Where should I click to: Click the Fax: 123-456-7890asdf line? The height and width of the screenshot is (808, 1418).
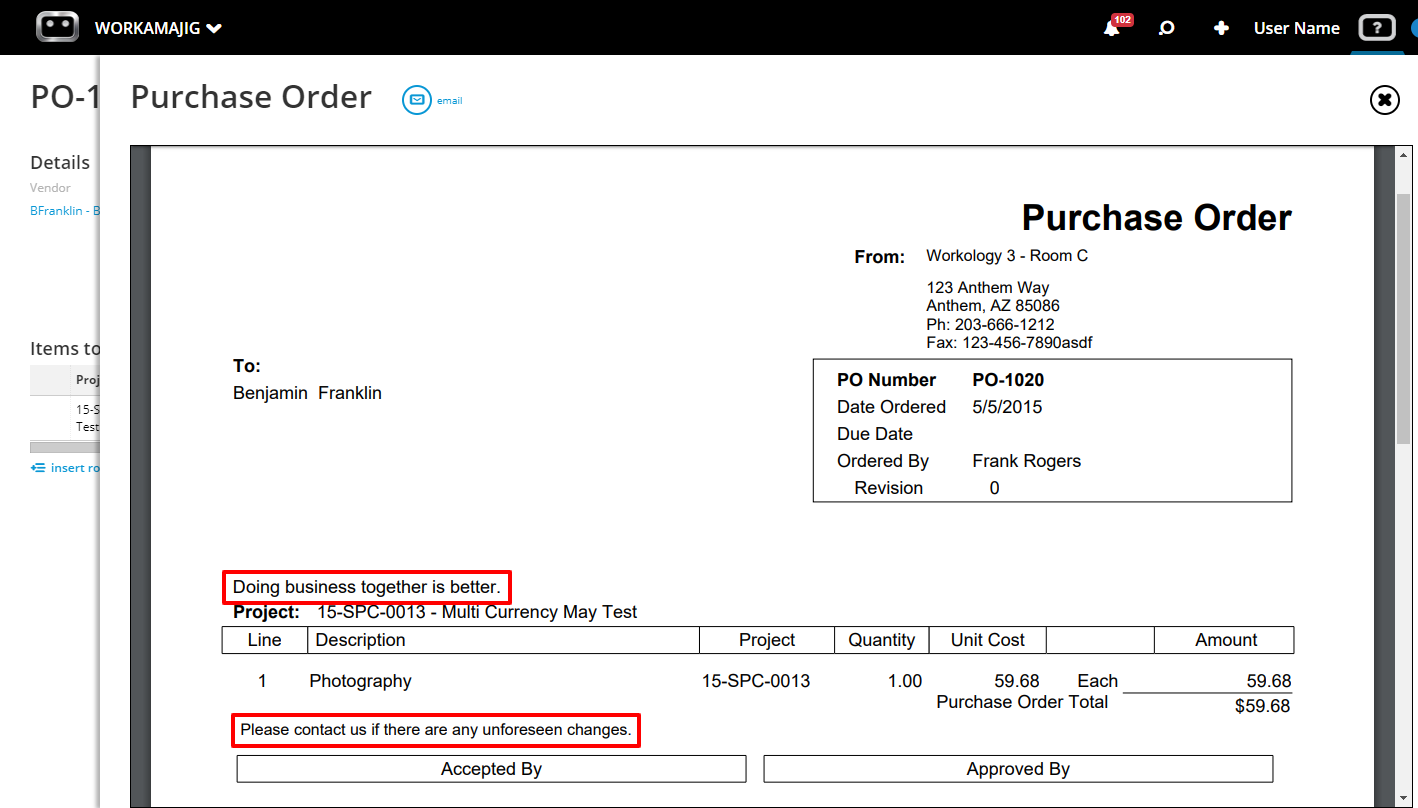click(x=1009, y=343)
